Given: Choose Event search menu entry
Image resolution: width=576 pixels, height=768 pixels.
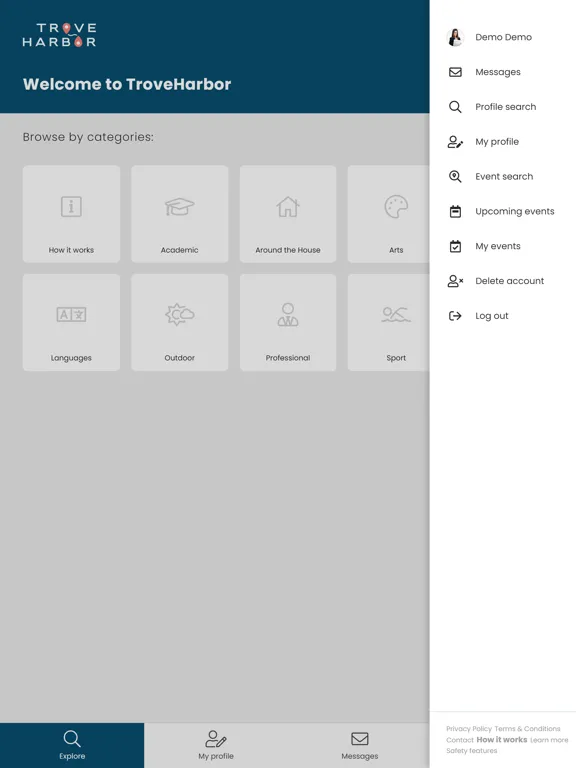Looking at the screenshot, I should [504, 176].
